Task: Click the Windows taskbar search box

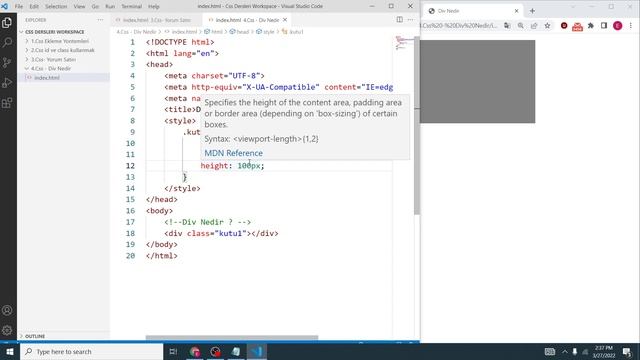Action: 91,351
